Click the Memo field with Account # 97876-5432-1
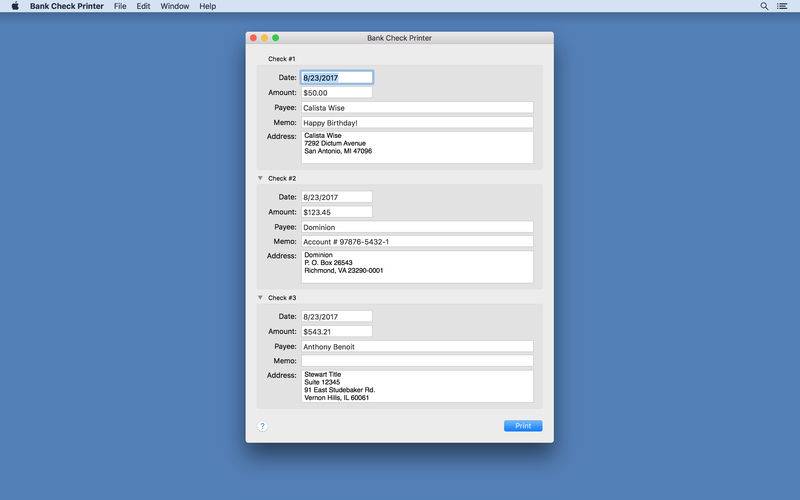This screenshot has width=800, height=500. point(417,241)
